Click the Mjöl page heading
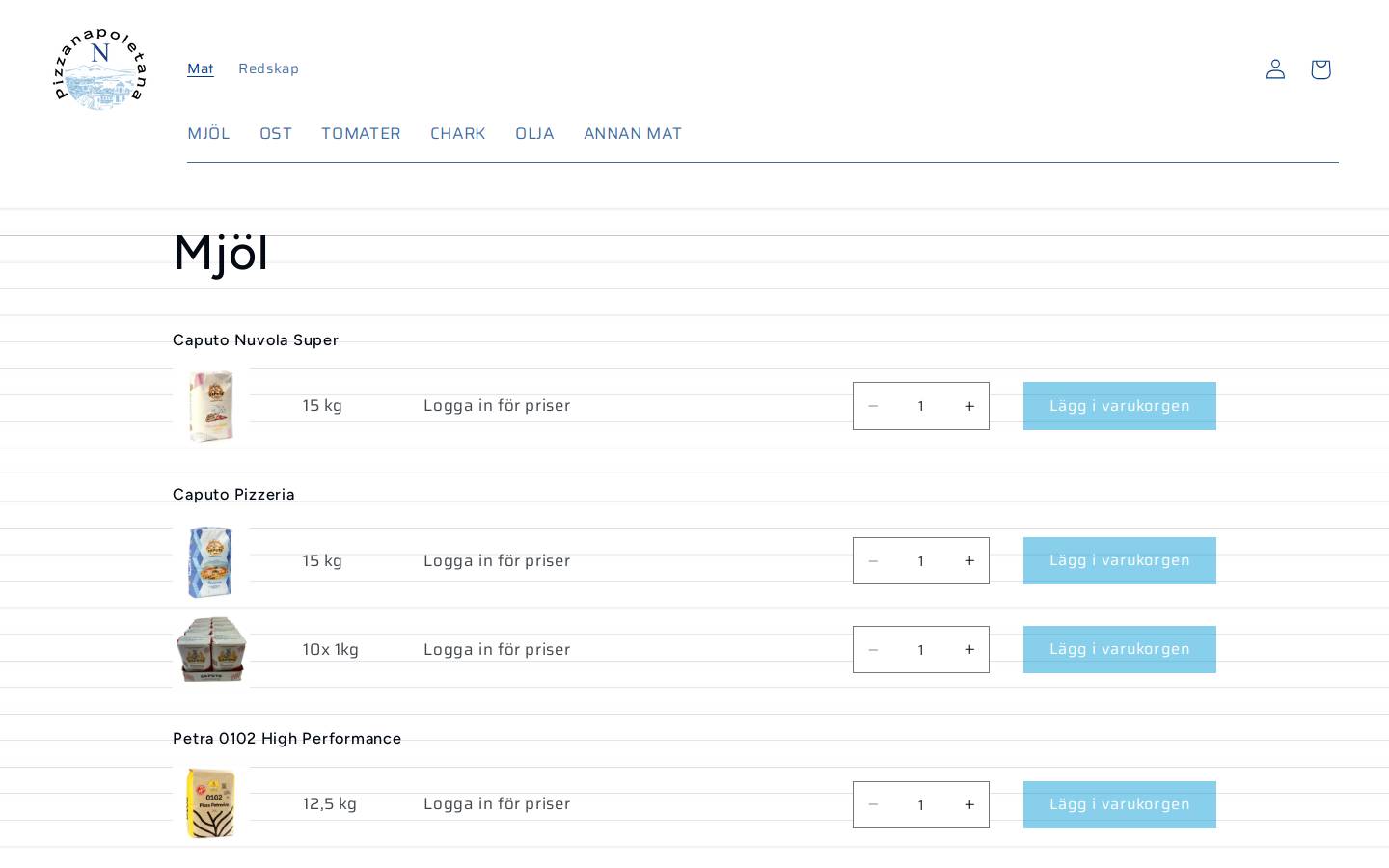The width and height of the screenshot is (1389, 868). coord(221,253)
